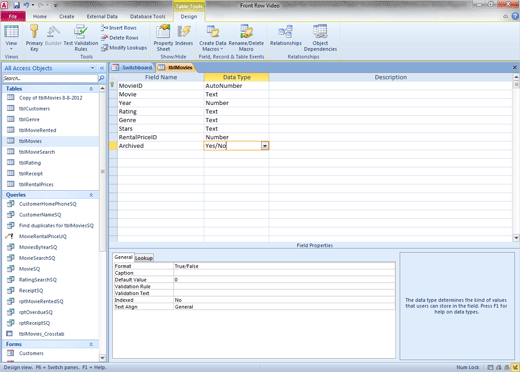520x372 pixels.
Task: Collapse the Queries group
Action: click(x=91, y=195)
